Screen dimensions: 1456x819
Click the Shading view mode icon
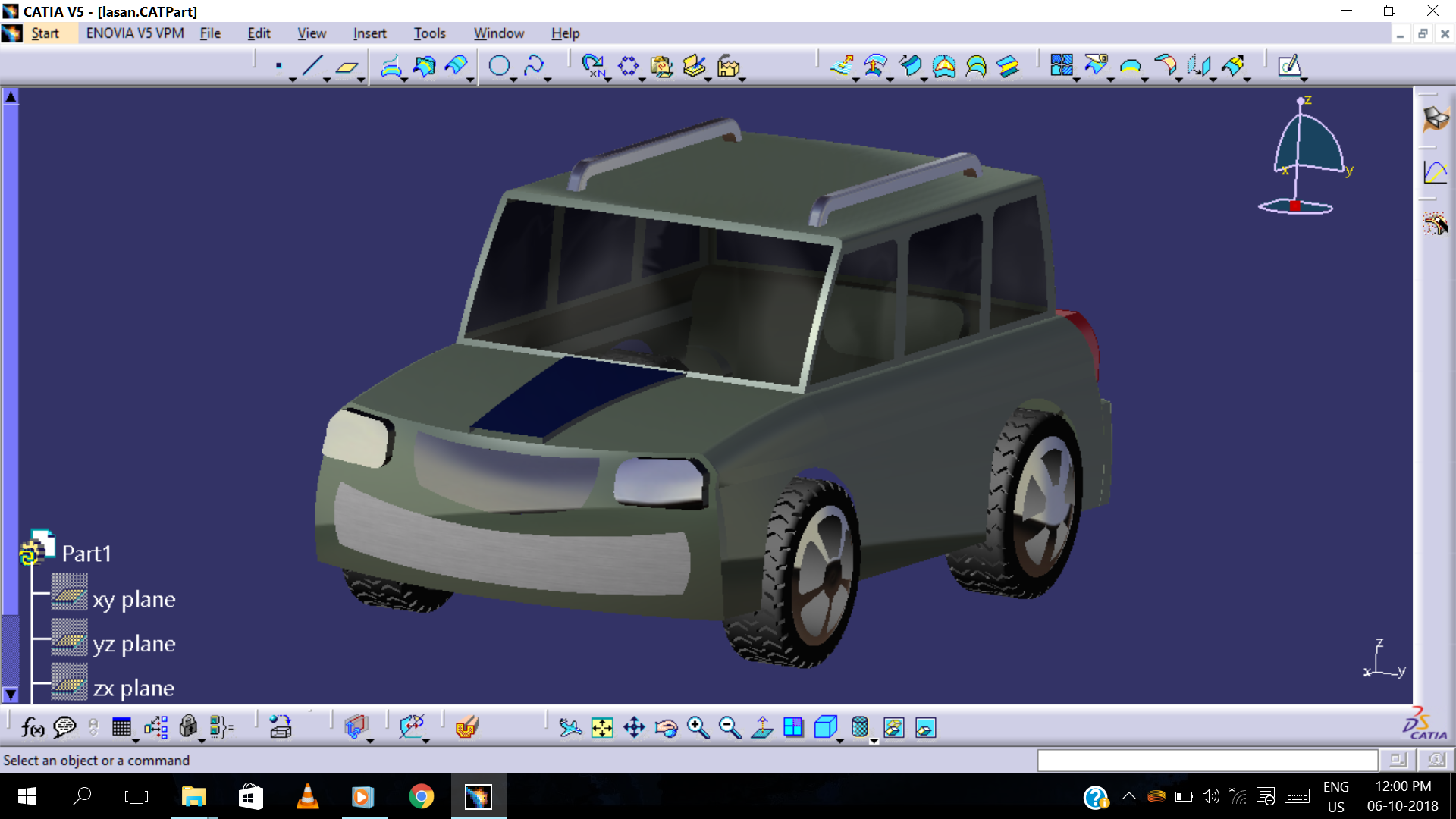[x=859, y=728]
